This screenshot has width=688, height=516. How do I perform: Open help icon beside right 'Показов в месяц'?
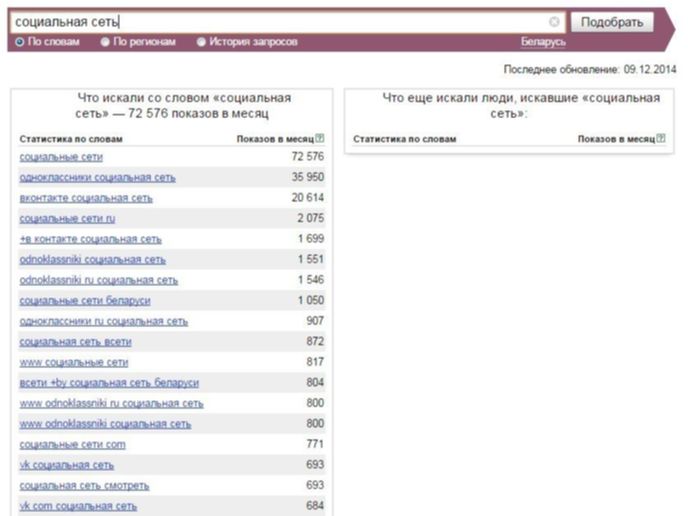point(661,138)
